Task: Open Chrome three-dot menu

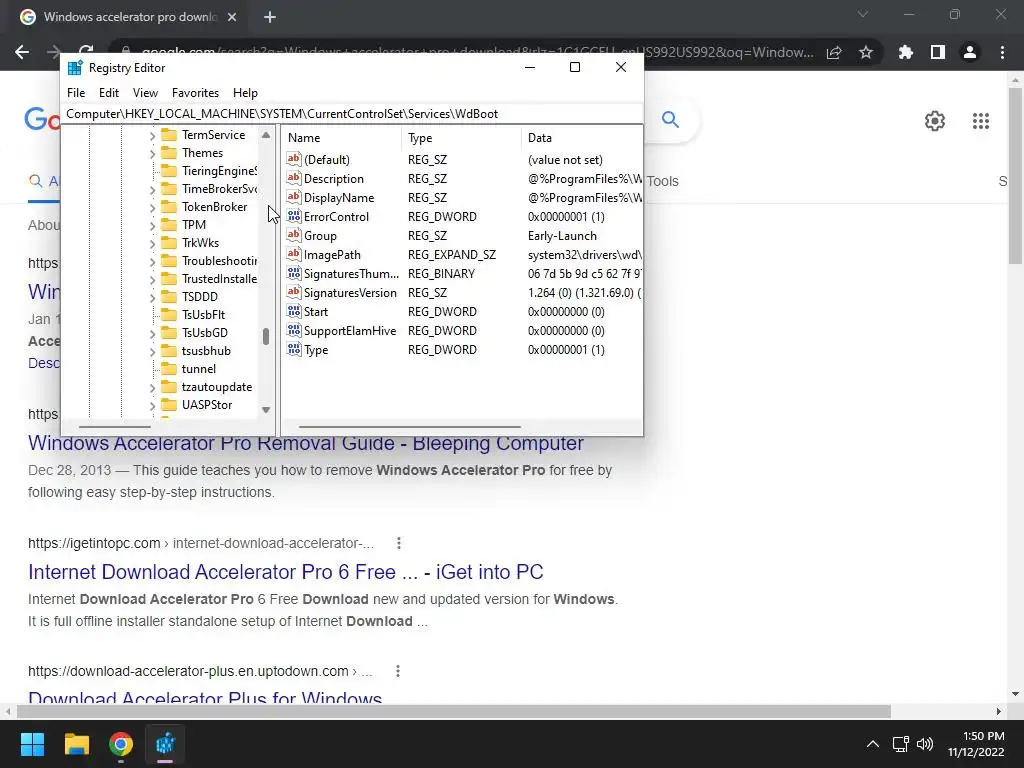Action: click(x=1002, y=52)
